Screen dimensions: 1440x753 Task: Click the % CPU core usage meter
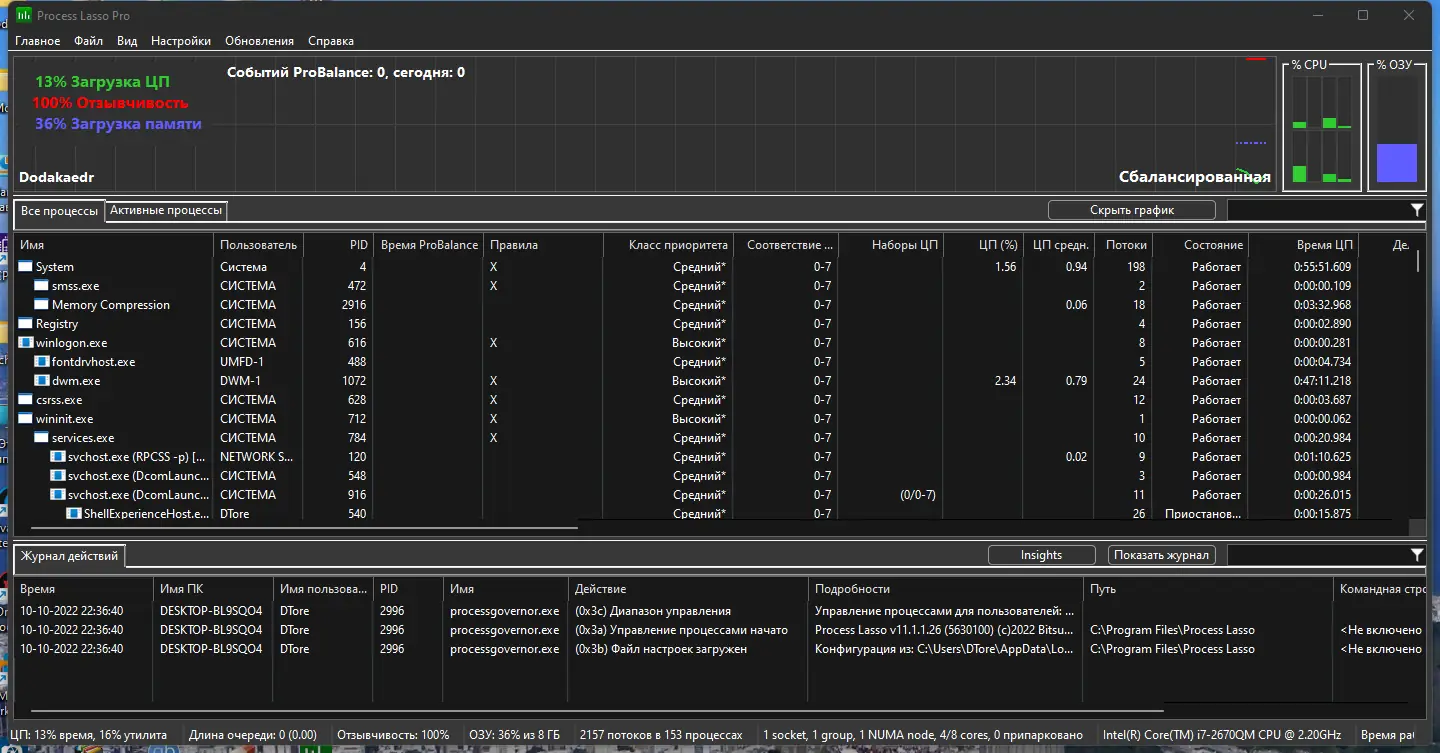coord(1321,130)
